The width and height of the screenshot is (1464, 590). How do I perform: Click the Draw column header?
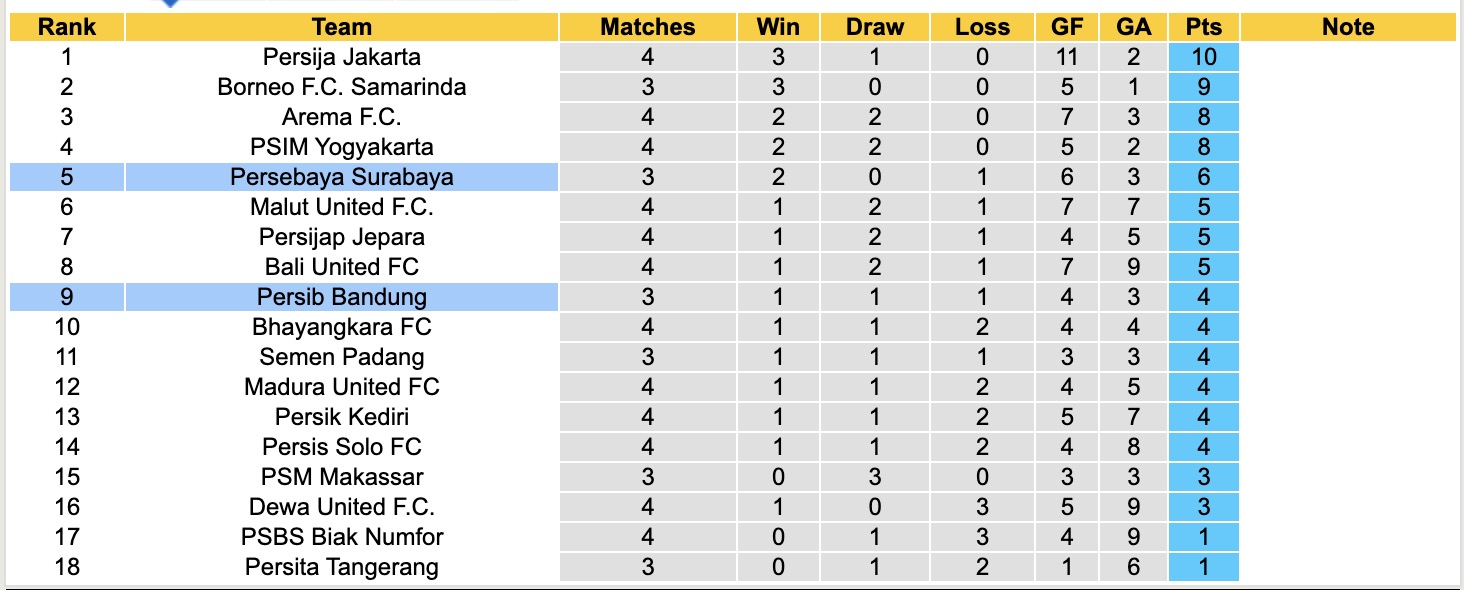(874, 27)
